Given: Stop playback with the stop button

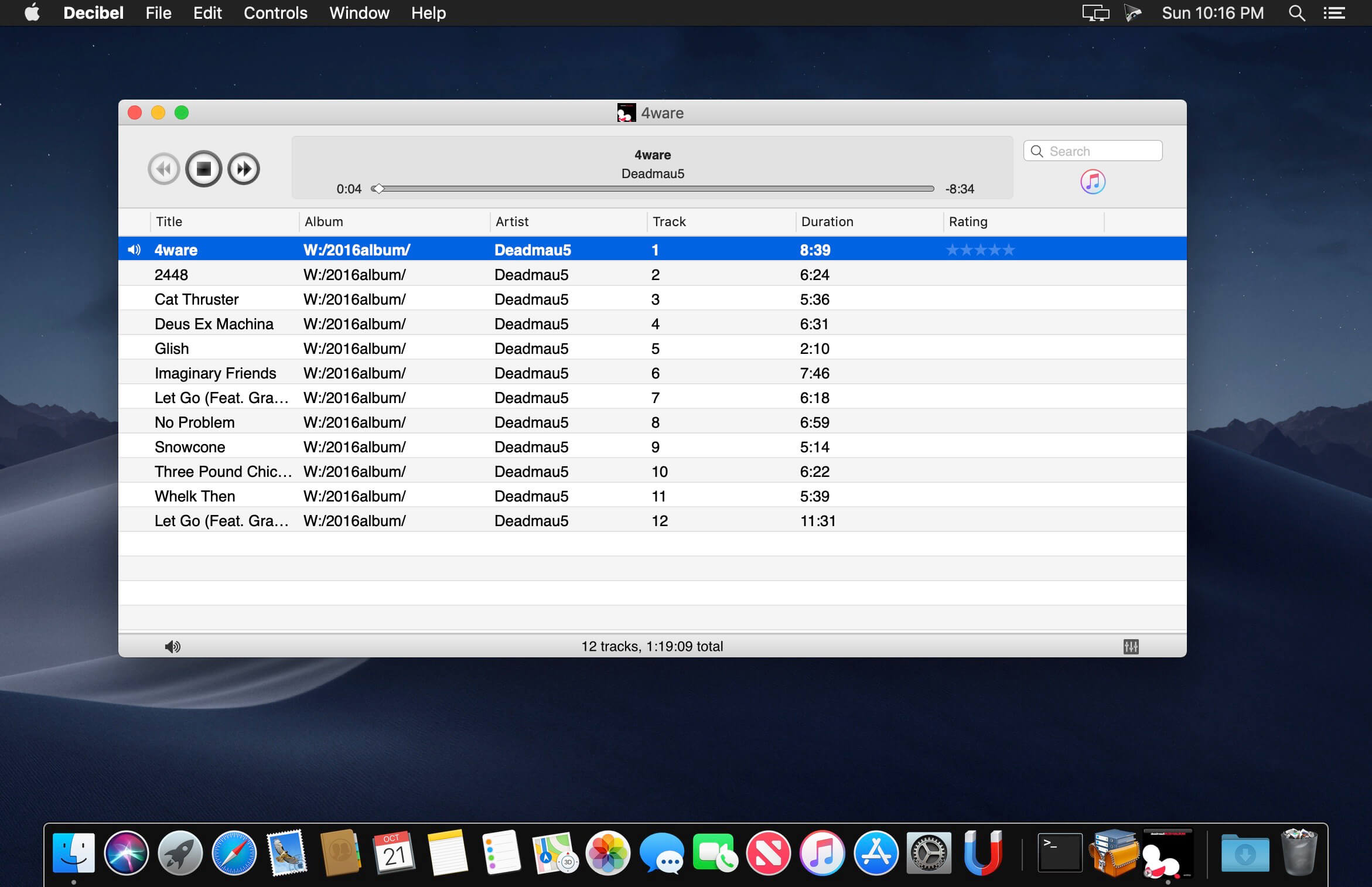Looking at the screenshot, I should tap(203, 169).
